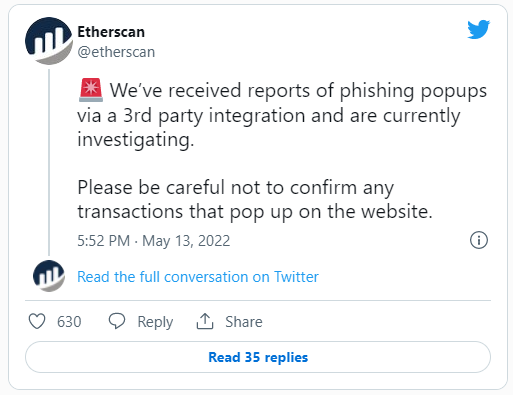Image resolution: width=513 pixels, height=395 pixels.
Task: Select the Reply text label
Action: click(x=155, y=322)
